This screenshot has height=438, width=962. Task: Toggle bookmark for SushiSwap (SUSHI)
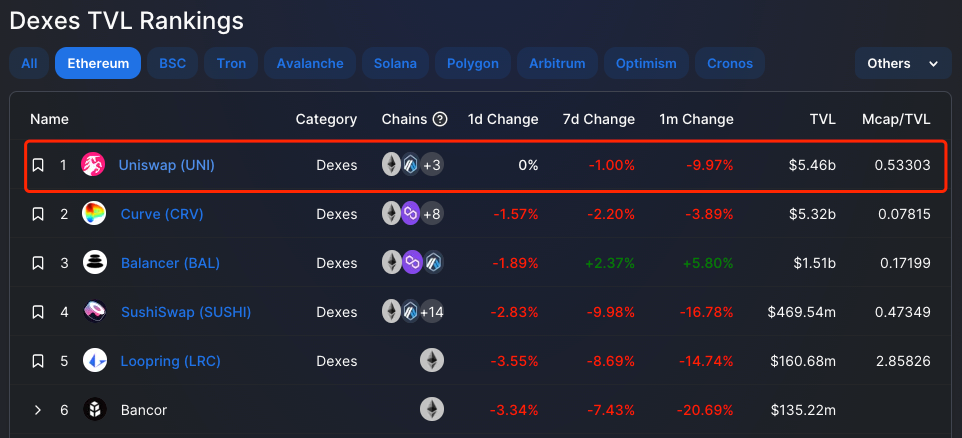point(38,312)
